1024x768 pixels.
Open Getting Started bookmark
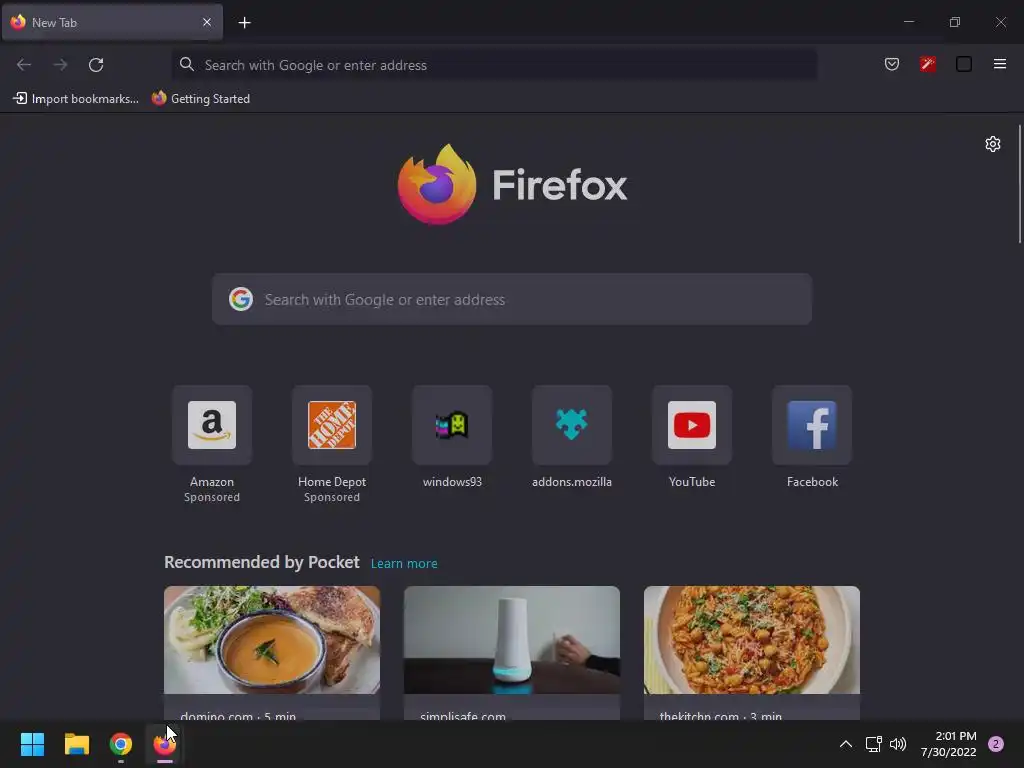pyautogui.click(x=201, y=99)
